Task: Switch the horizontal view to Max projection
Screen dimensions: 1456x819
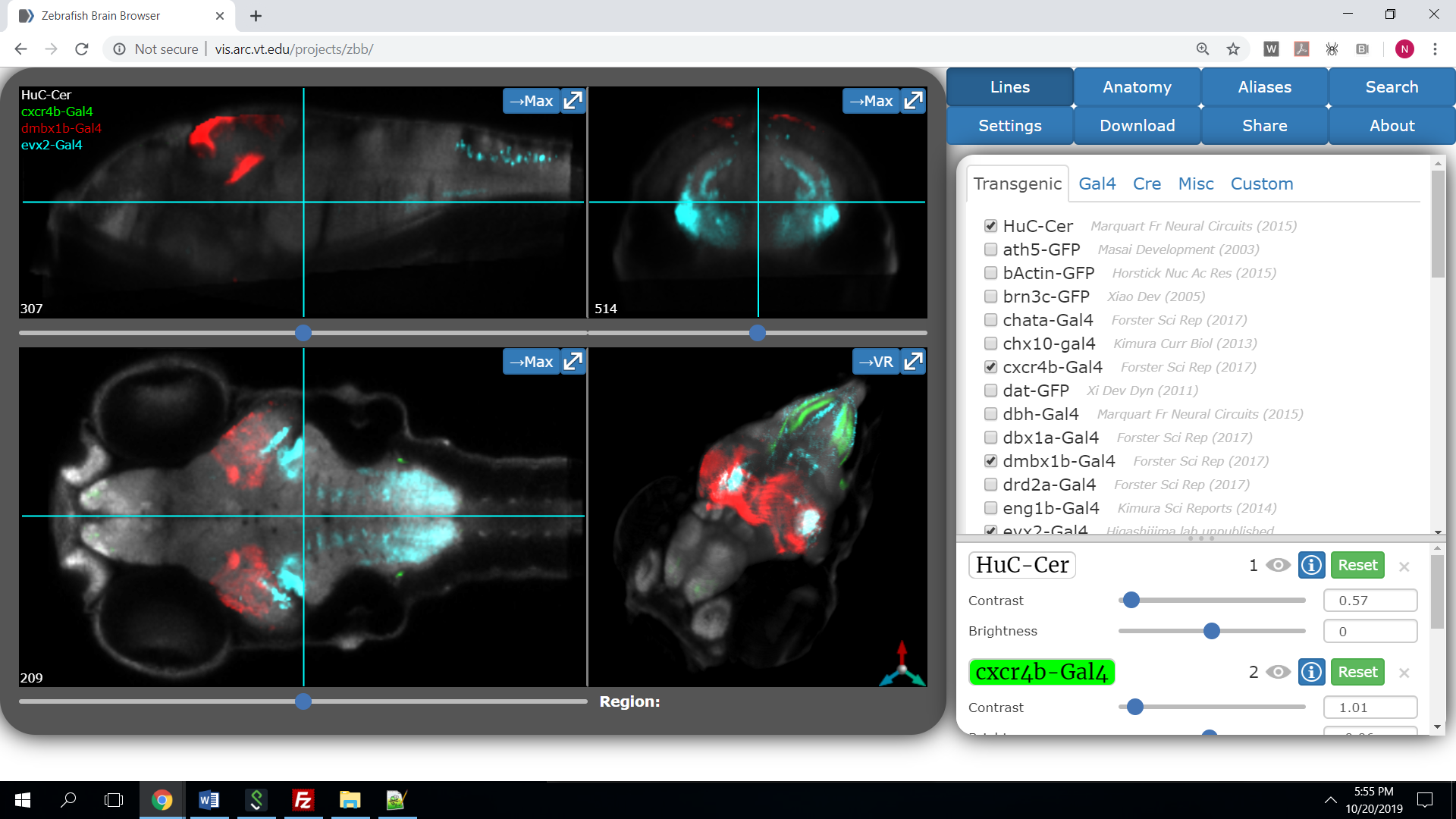Action: 532,362
